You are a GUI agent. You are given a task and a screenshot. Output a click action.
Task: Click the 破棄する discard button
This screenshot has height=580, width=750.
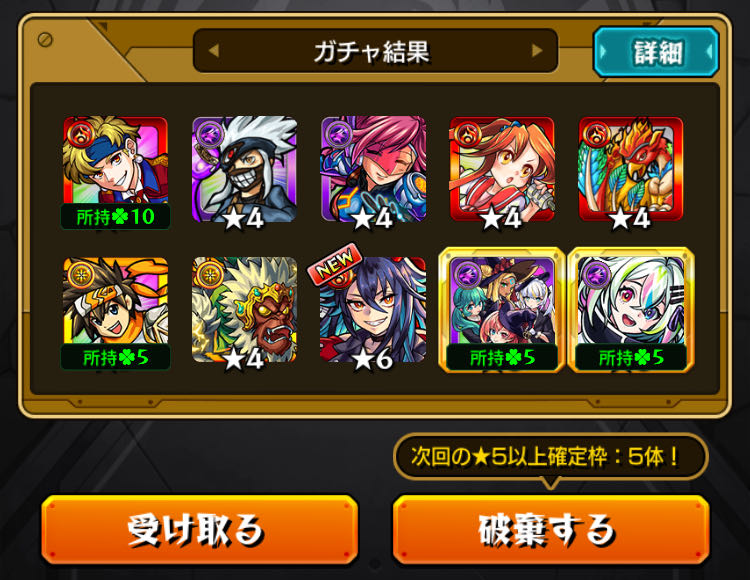(x=551, y=529)
